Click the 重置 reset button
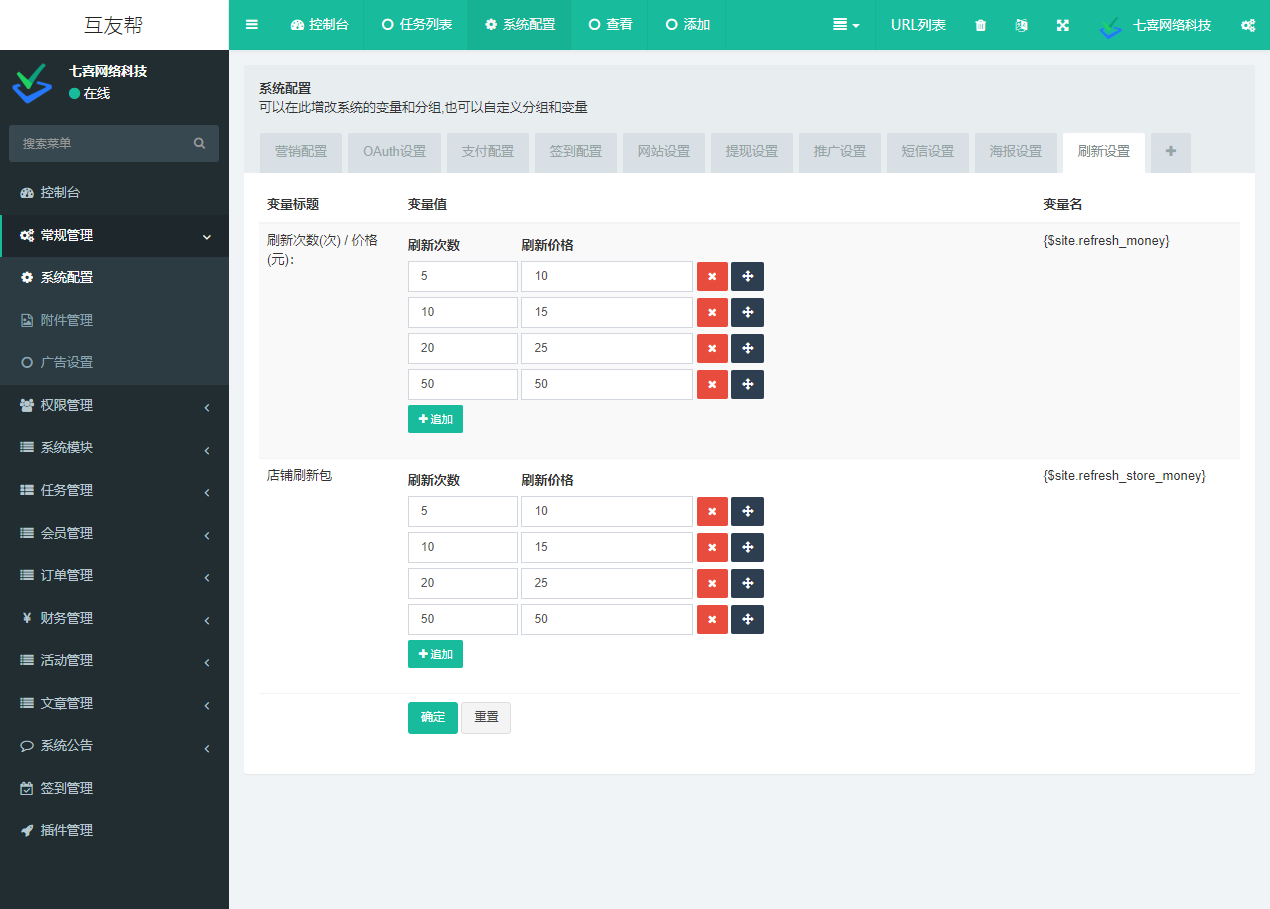Screen dimensions: 1270x909 486,718
